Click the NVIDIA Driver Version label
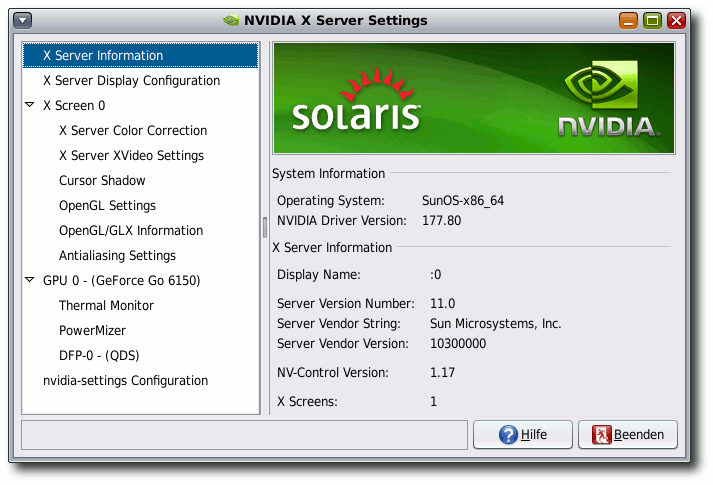 pyautogui.click(x=341, y=220)
